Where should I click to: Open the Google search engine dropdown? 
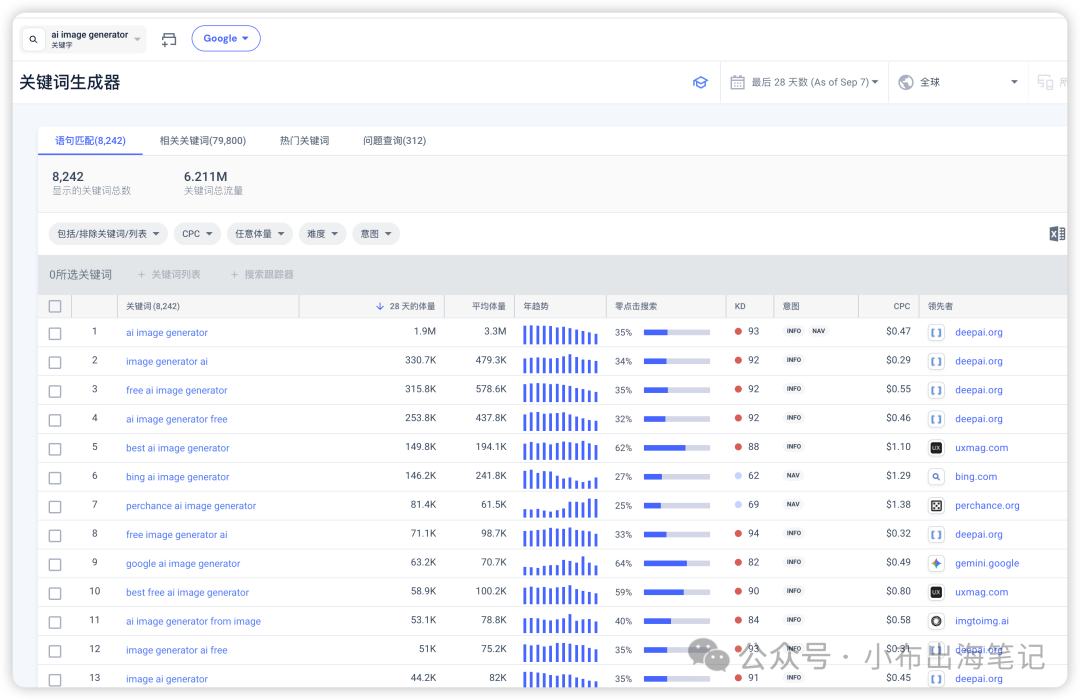point(225,39)
